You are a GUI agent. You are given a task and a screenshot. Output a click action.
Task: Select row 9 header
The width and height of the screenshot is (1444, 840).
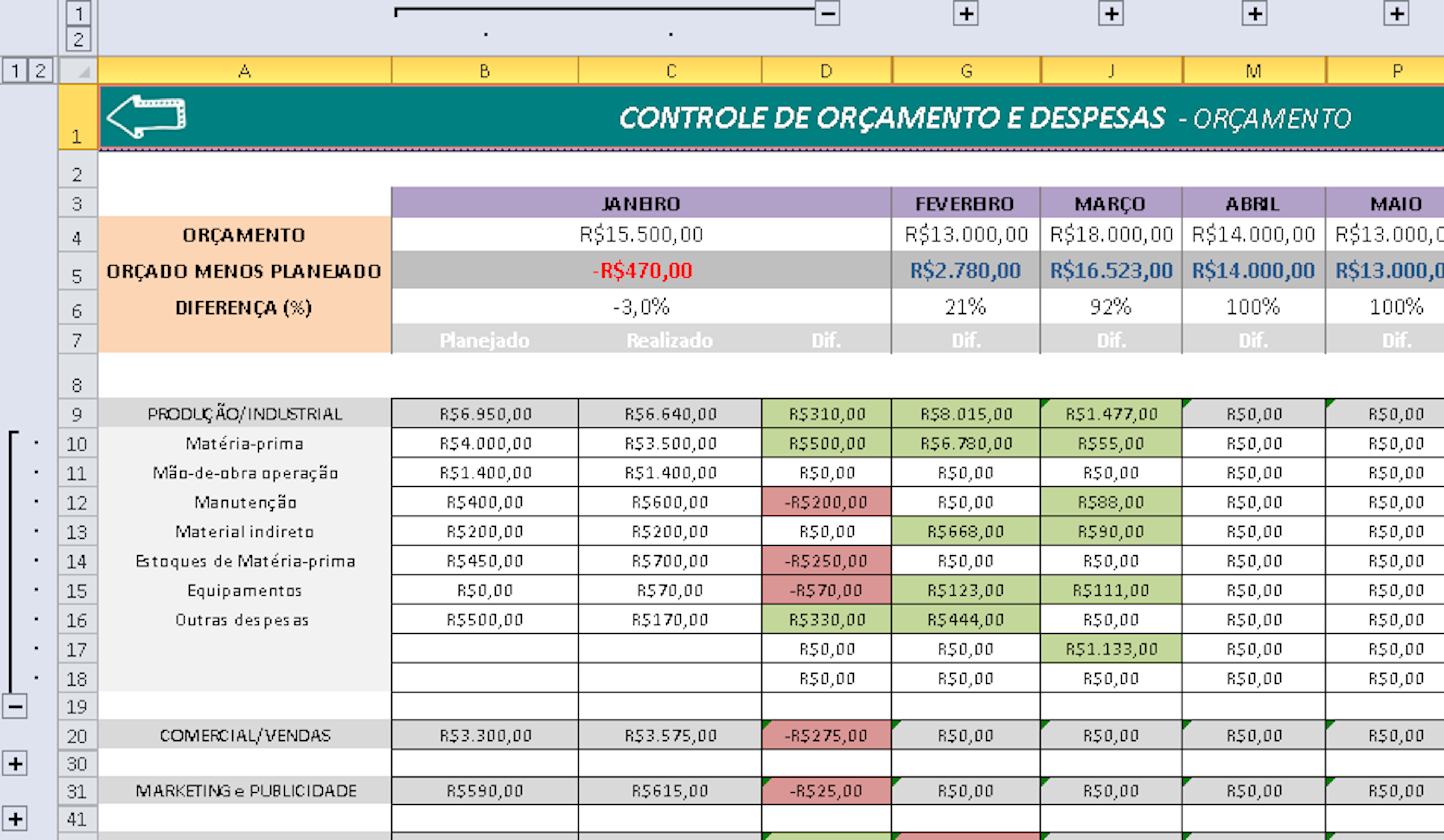(77, 413)
